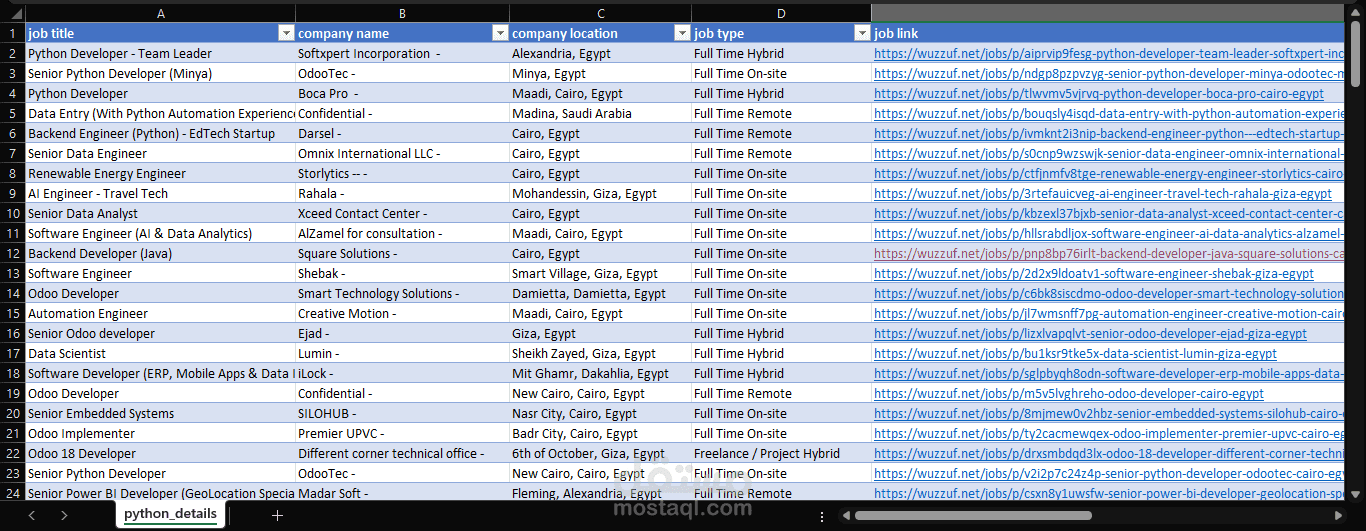Image resolution: width=1366 pixels, height=531 pixels.
Task: Select column B header
Action: 402,13
